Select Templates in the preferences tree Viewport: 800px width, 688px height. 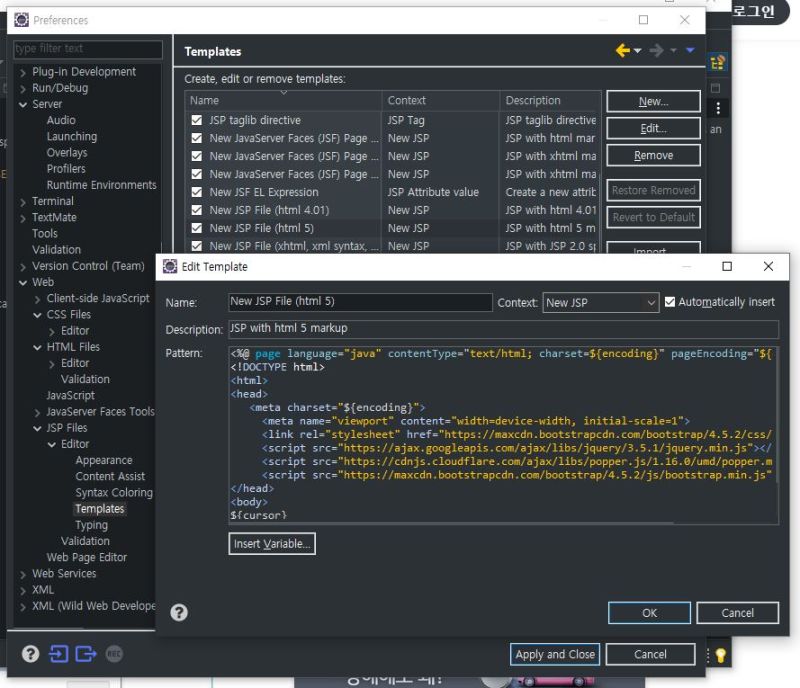tap(99, 508)
